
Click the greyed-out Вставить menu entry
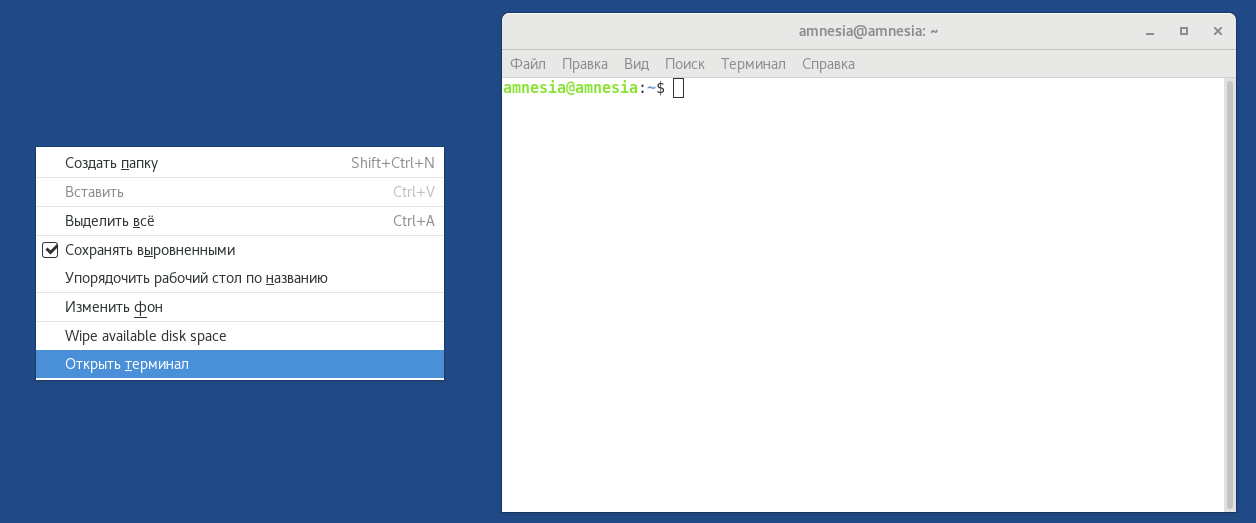coord(95,192)
